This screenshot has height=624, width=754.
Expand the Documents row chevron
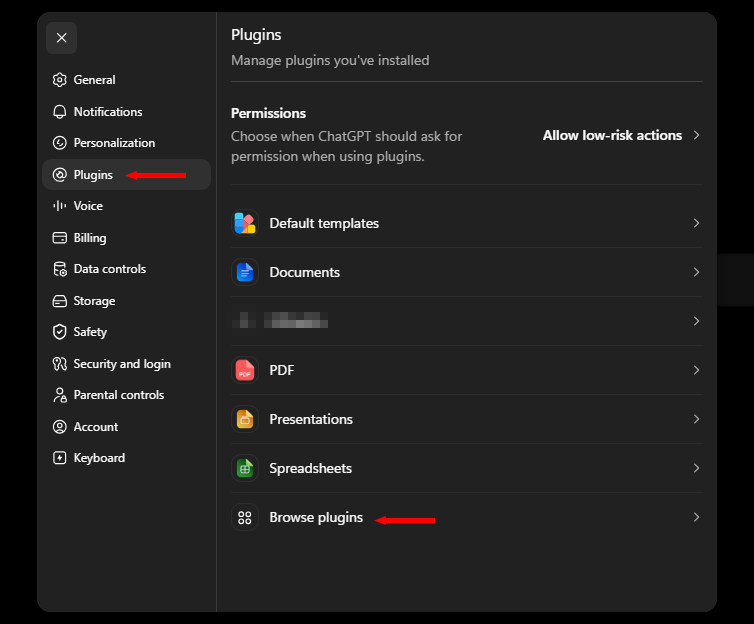point(696,272)
